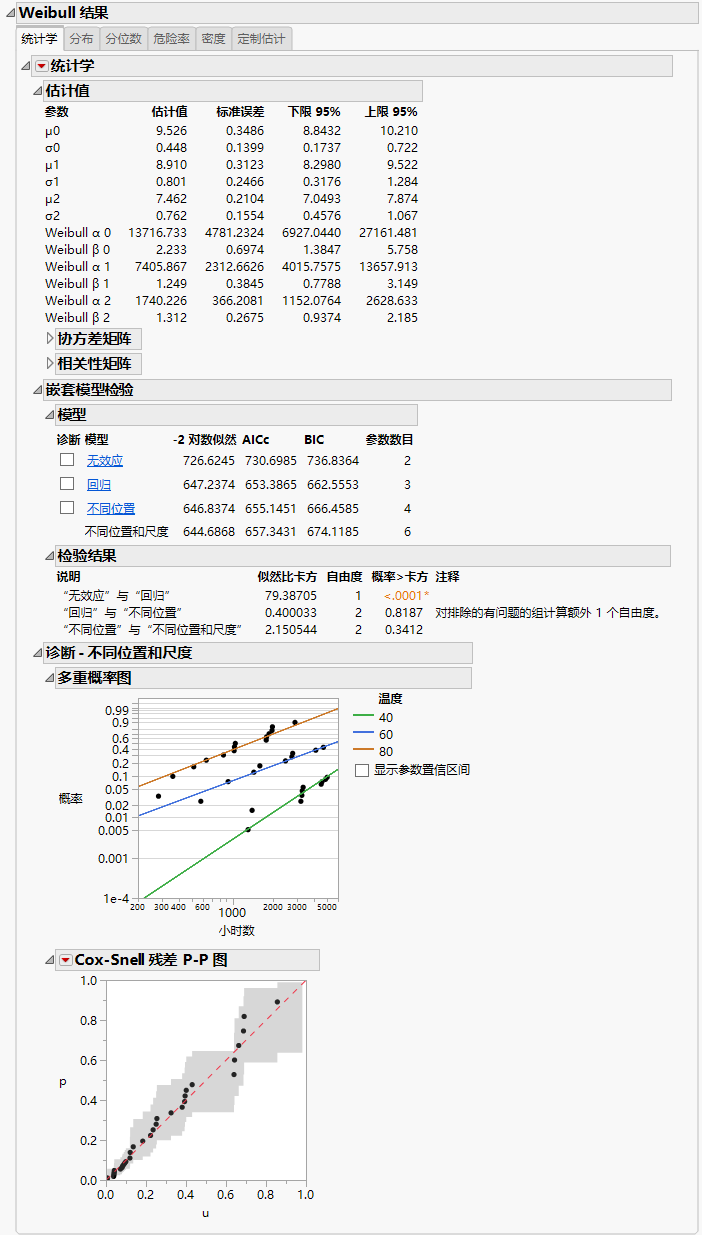702x1235 pixels.
Task: Click the <.0001* p-value
Action: [407, 595]
